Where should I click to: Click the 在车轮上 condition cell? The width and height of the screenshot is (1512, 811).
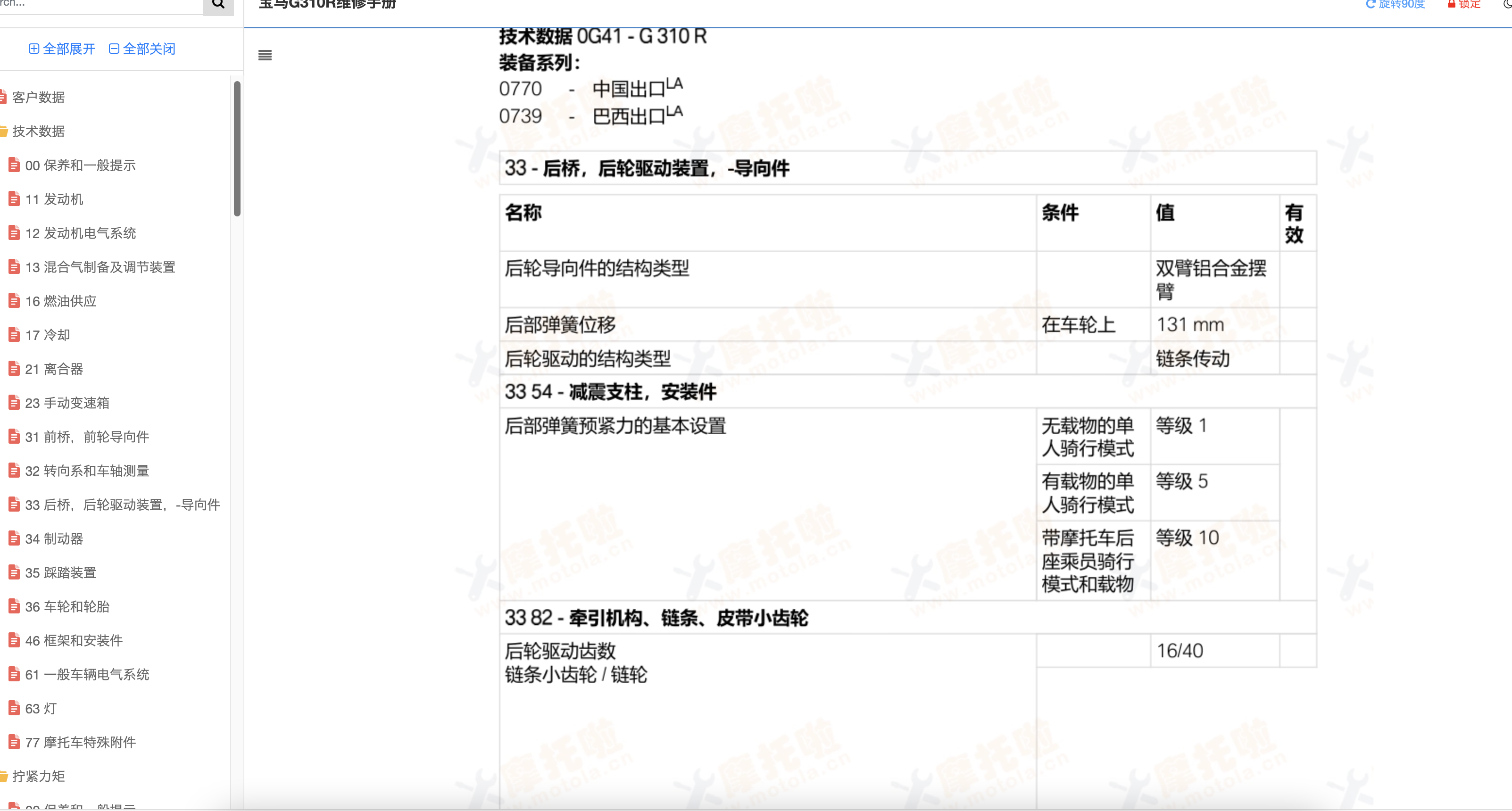(x=1093, y=324)
